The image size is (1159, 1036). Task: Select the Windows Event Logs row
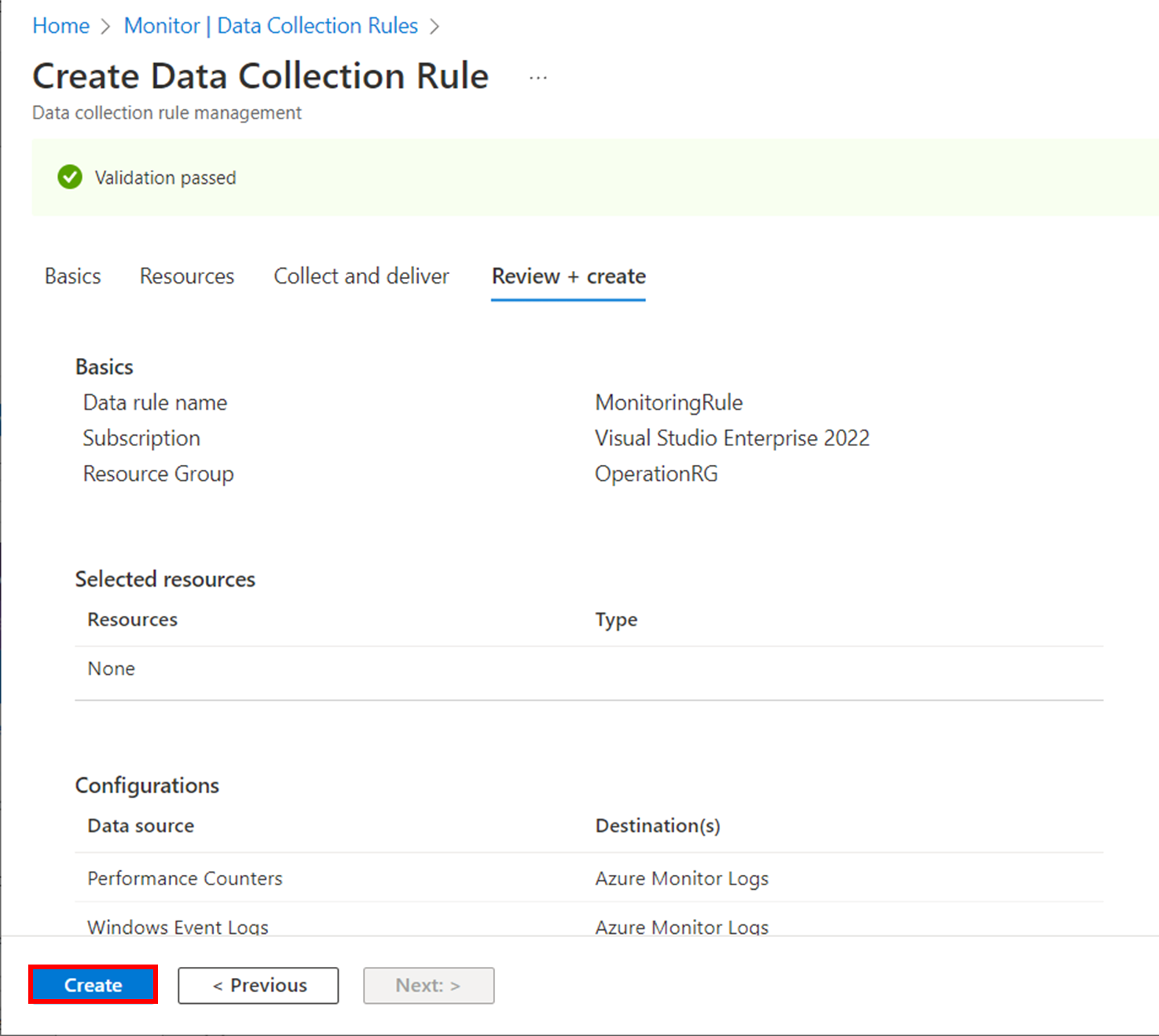click(x=178, y=927)
